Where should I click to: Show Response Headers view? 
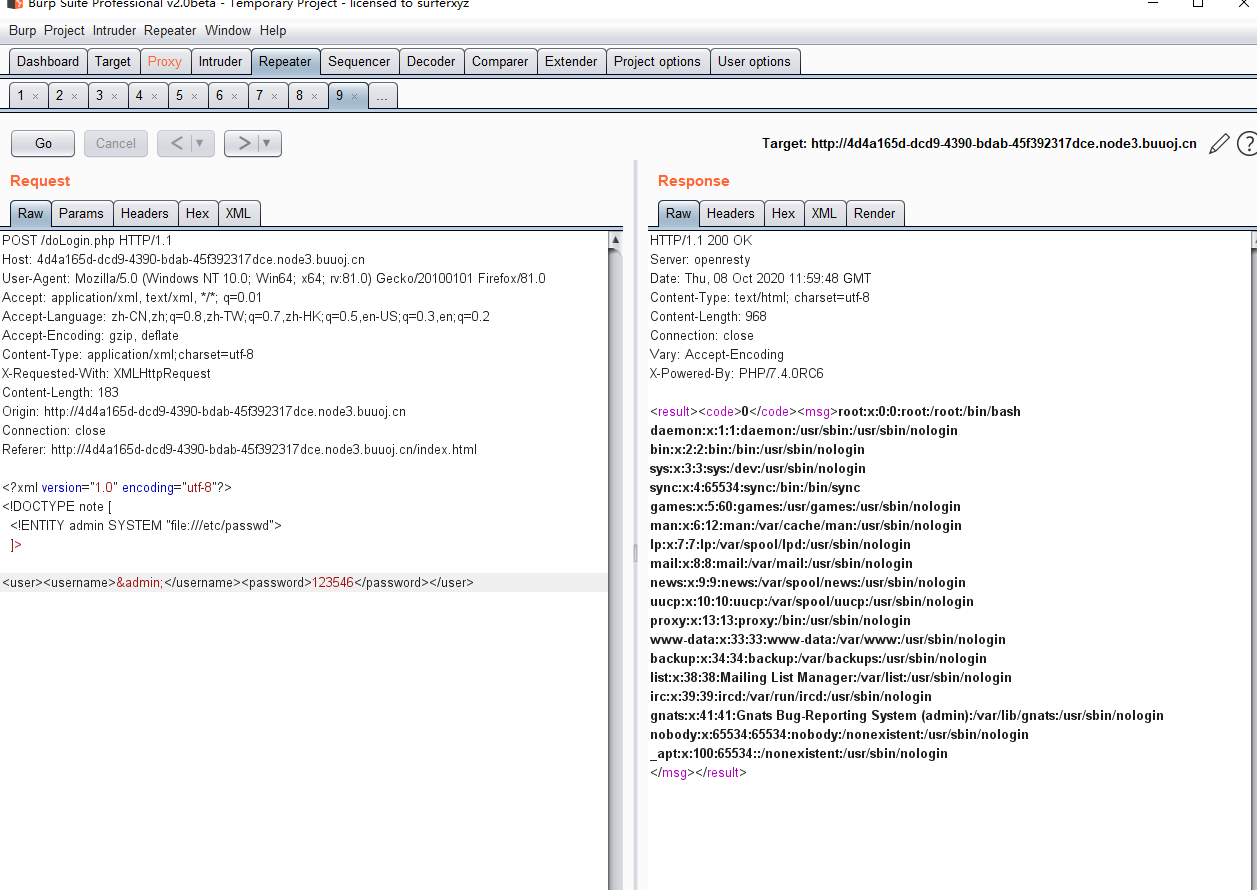click(x=731, y=213)
